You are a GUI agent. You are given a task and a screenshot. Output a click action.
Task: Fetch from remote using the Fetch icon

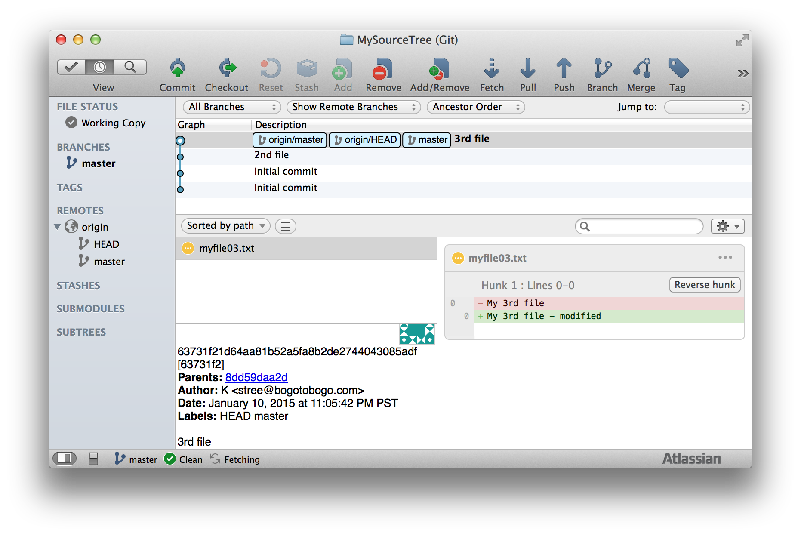coord(491,69)
